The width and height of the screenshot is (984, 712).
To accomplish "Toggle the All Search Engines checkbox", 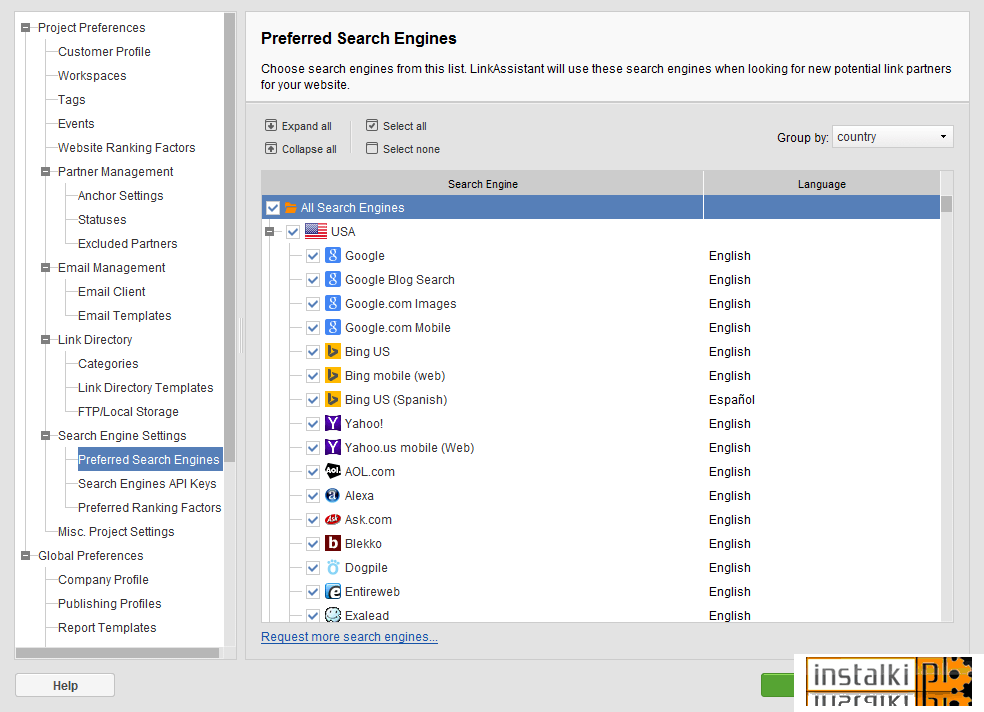I will (272, 208).
